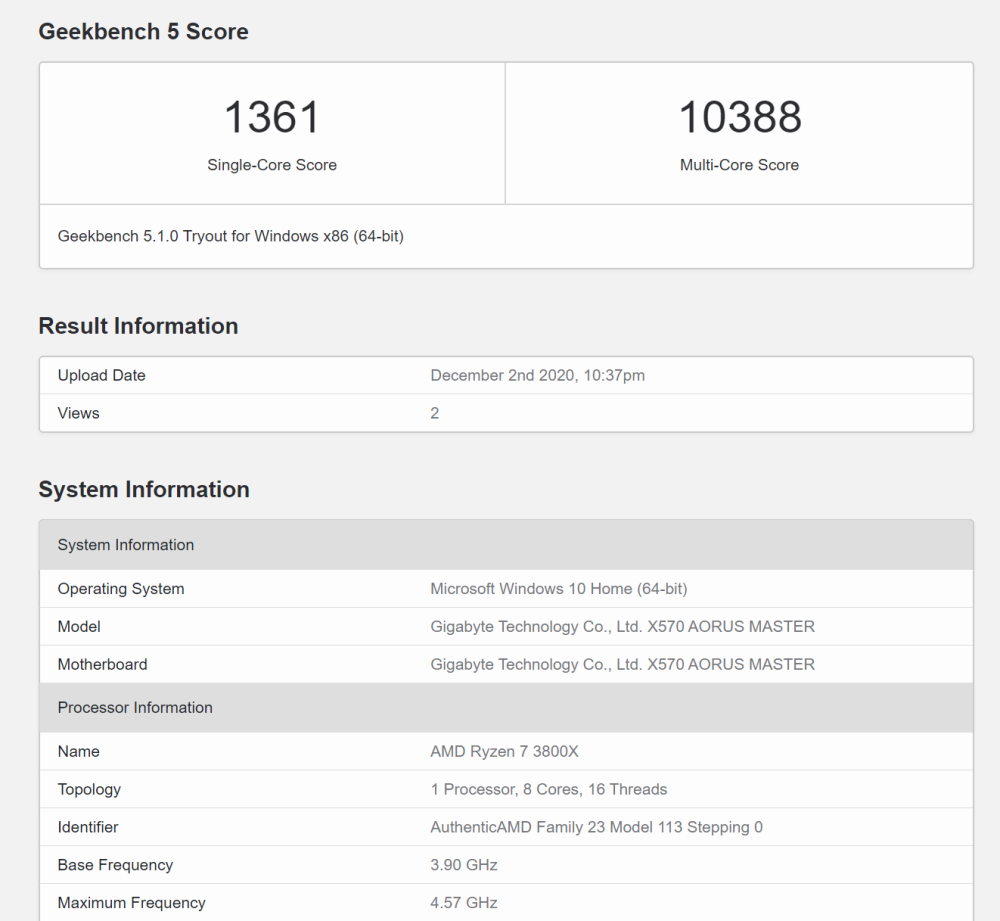
Task: Select the Microsoft Windows 10 Home value
Action: pyautogui.click(x=559, y=588)
